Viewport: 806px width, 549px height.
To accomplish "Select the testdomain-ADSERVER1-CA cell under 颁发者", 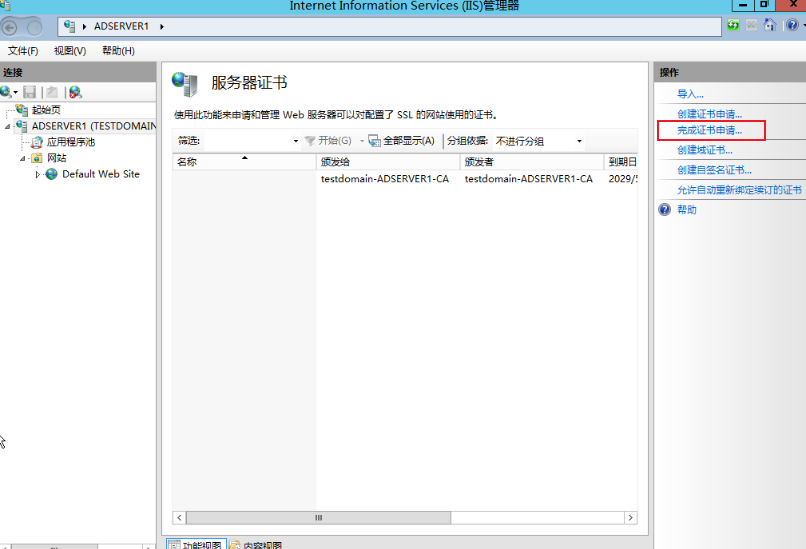I will coord(529,179).
